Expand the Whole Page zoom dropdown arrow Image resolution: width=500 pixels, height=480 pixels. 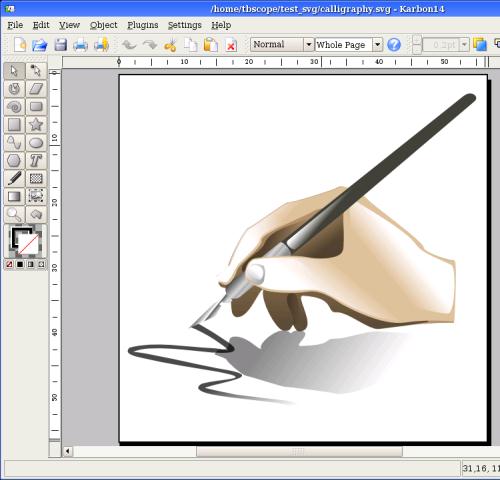pyautogui.click(x=377, y=44)
